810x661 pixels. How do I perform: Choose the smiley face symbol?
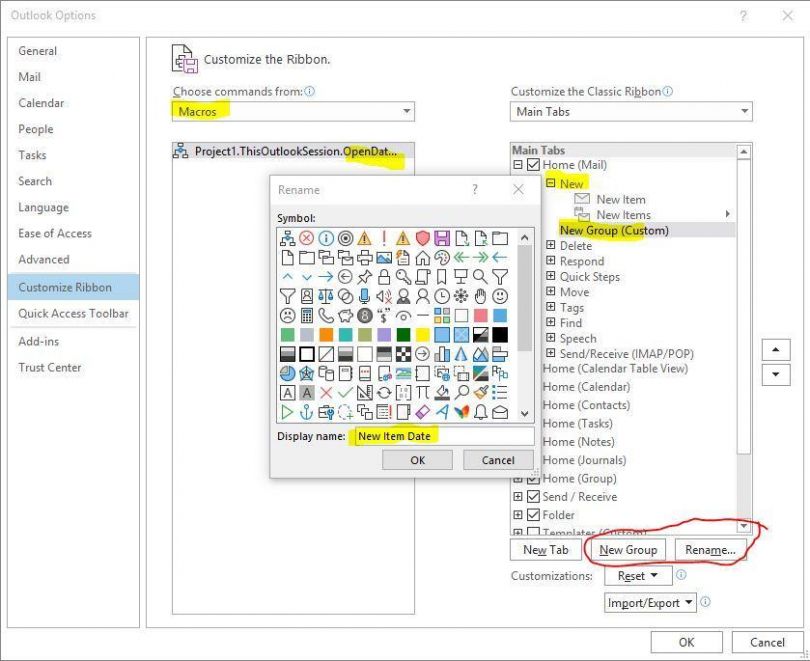click(x=499, y=296)
